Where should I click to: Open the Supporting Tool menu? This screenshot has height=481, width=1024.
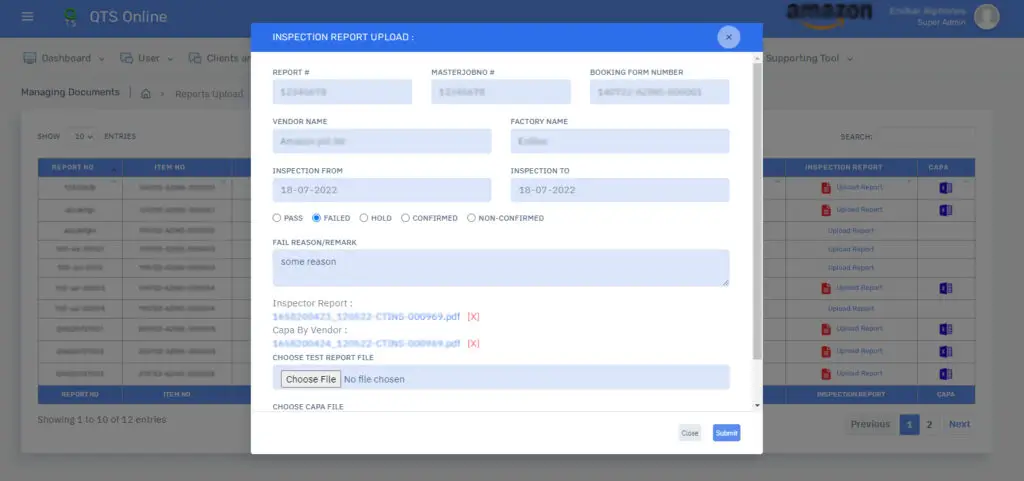click(809, 58)
